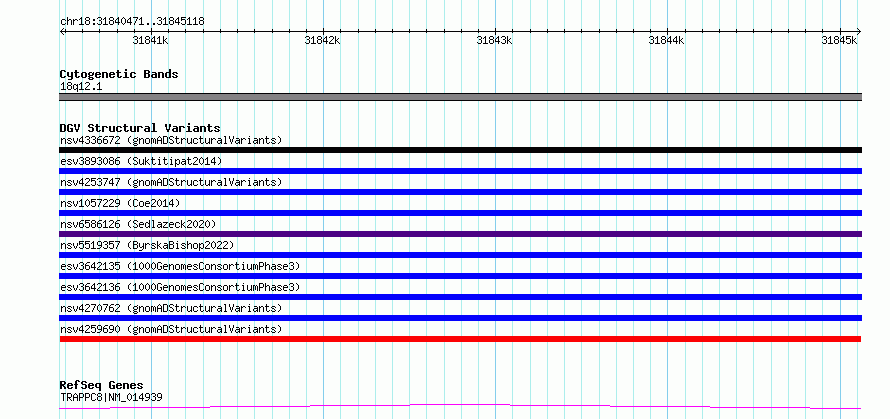This screenshot has height=419, width=890.
Task: Click the gray 18q12.1 cytogenetic band bar
Action: click(460, 97)
